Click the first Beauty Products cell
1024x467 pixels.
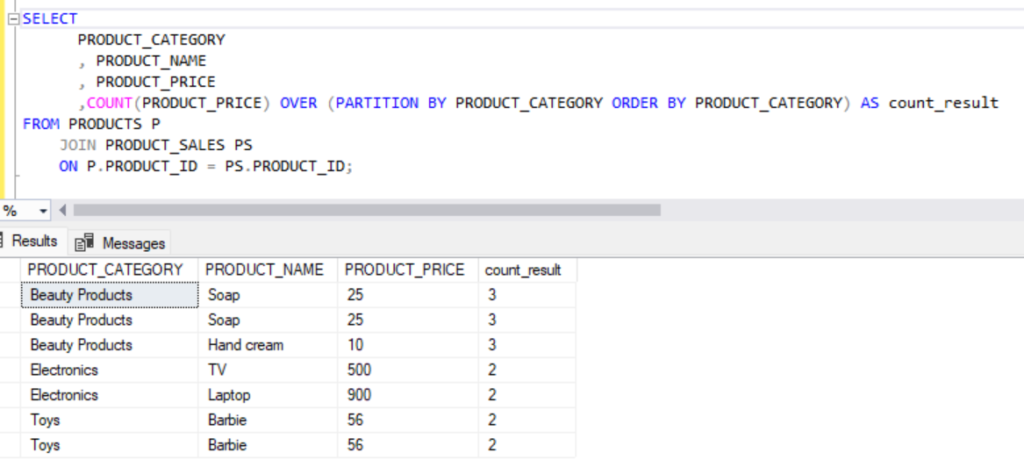coord(81,295)
